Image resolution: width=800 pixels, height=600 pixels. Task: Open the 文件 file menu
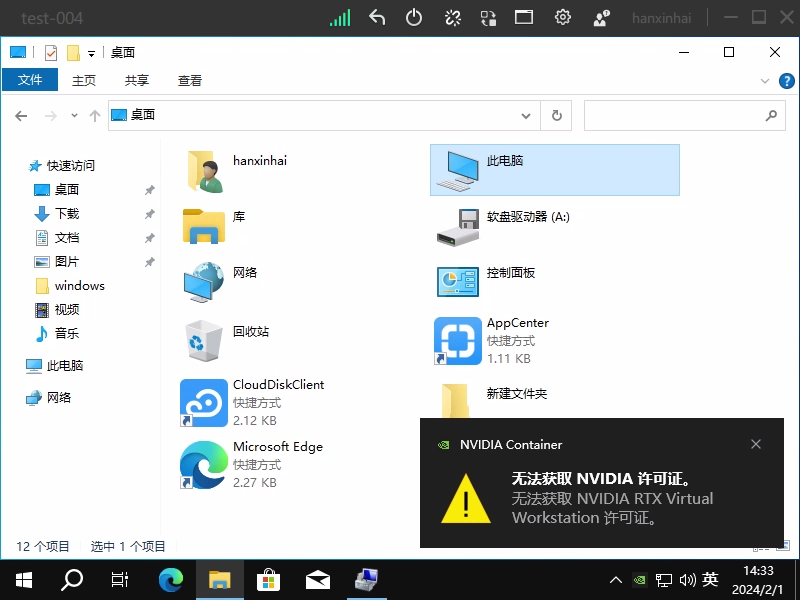click(x=30, y=80)
